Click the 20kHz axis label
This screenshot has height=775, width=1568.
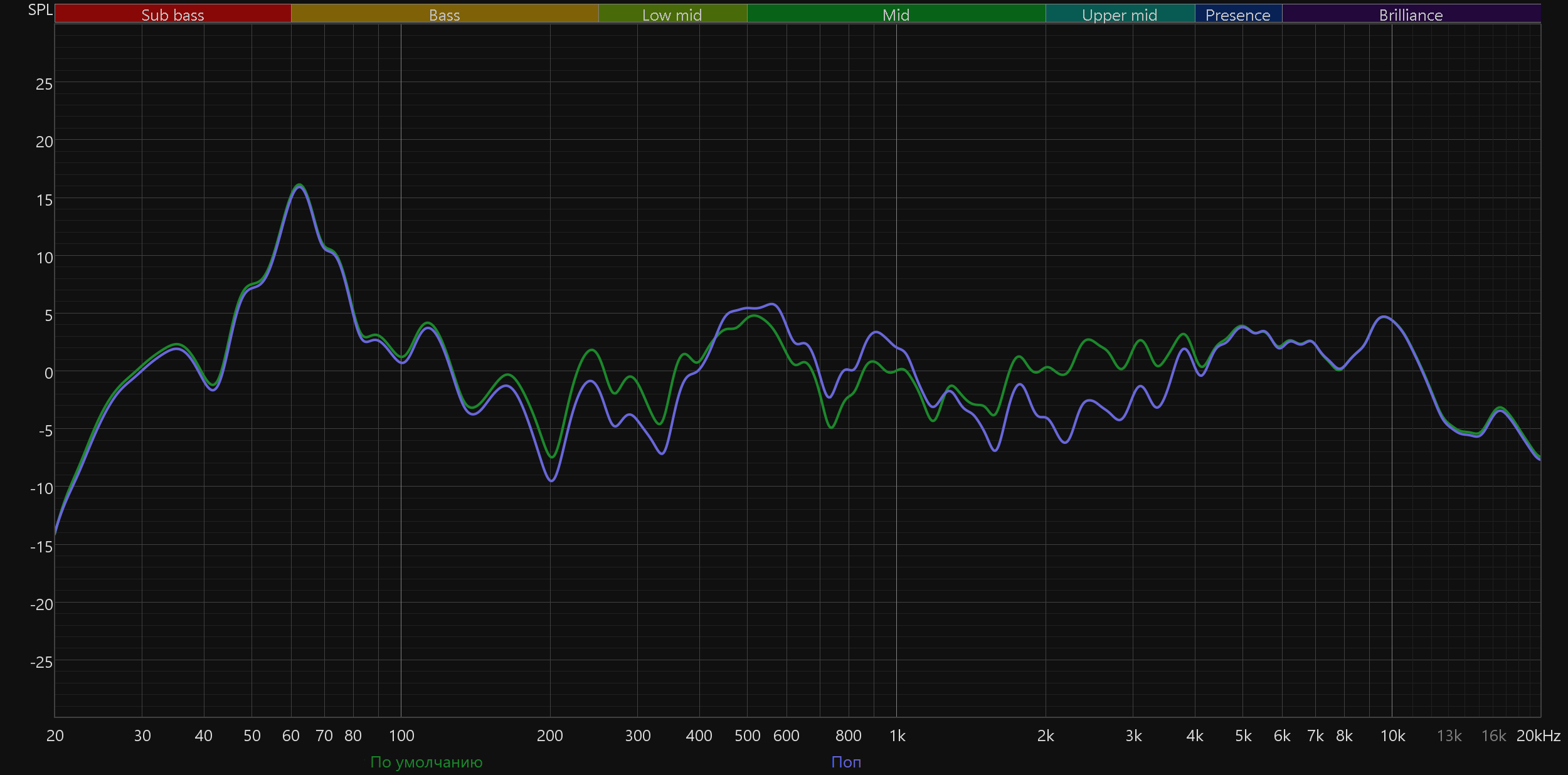pos(1538,735)
